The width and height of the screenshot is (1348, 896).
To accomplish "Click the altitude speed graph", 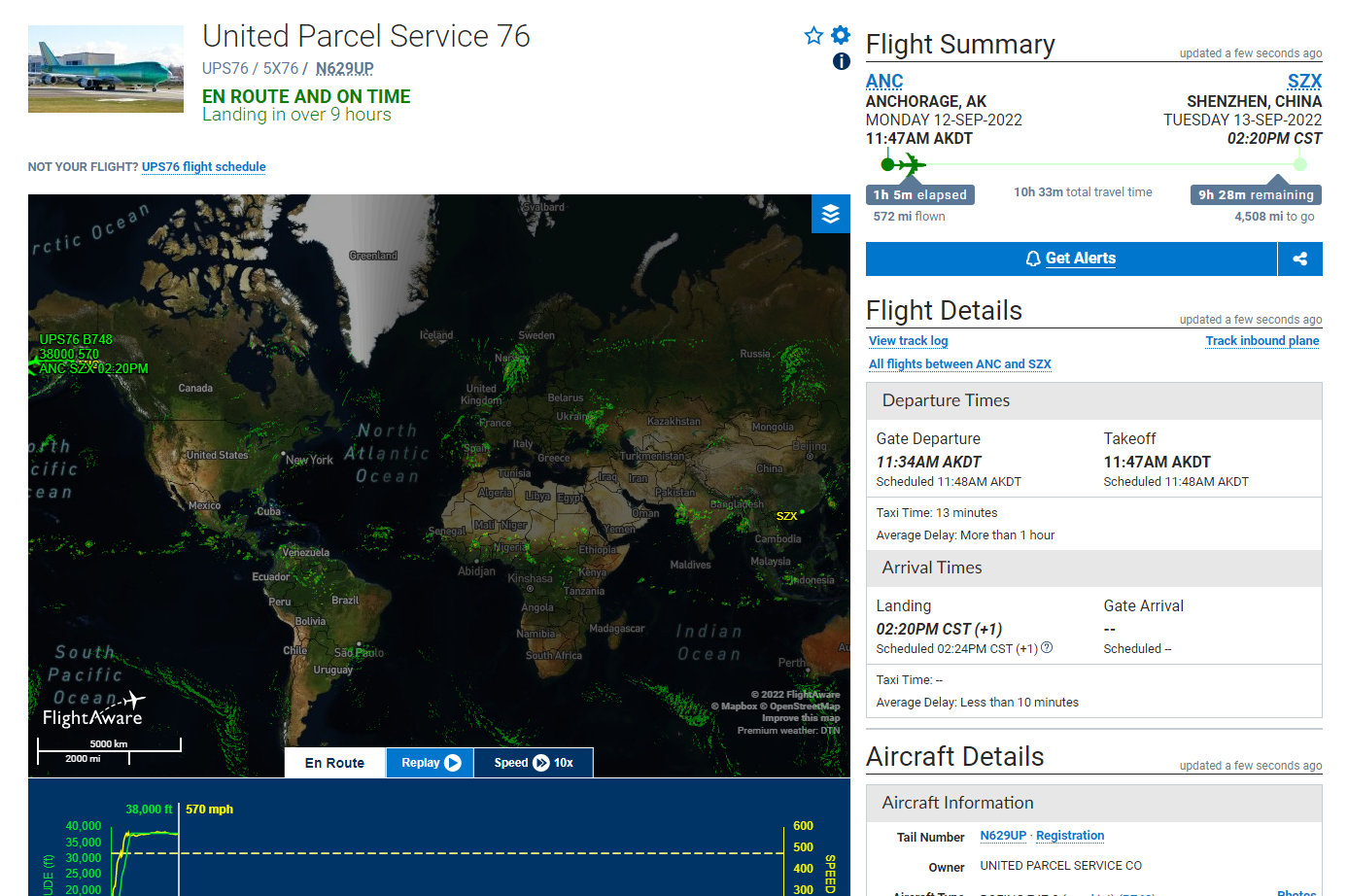I will (x=439, y=838).
